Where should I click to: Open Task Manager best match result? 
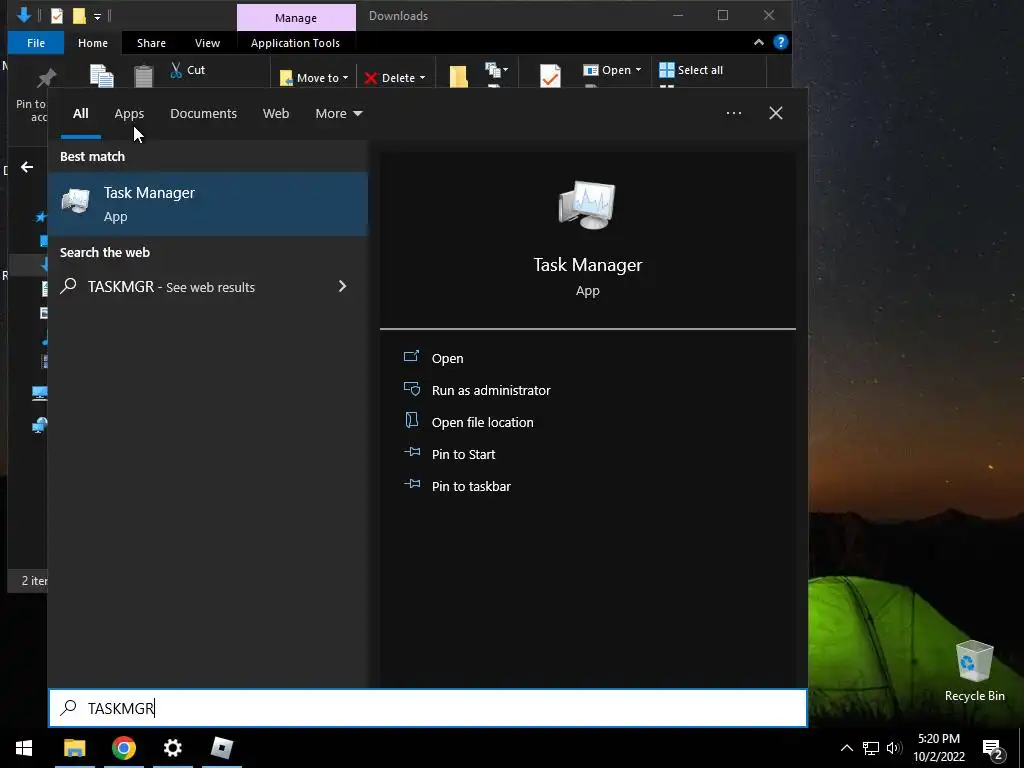tap(208, 204)
